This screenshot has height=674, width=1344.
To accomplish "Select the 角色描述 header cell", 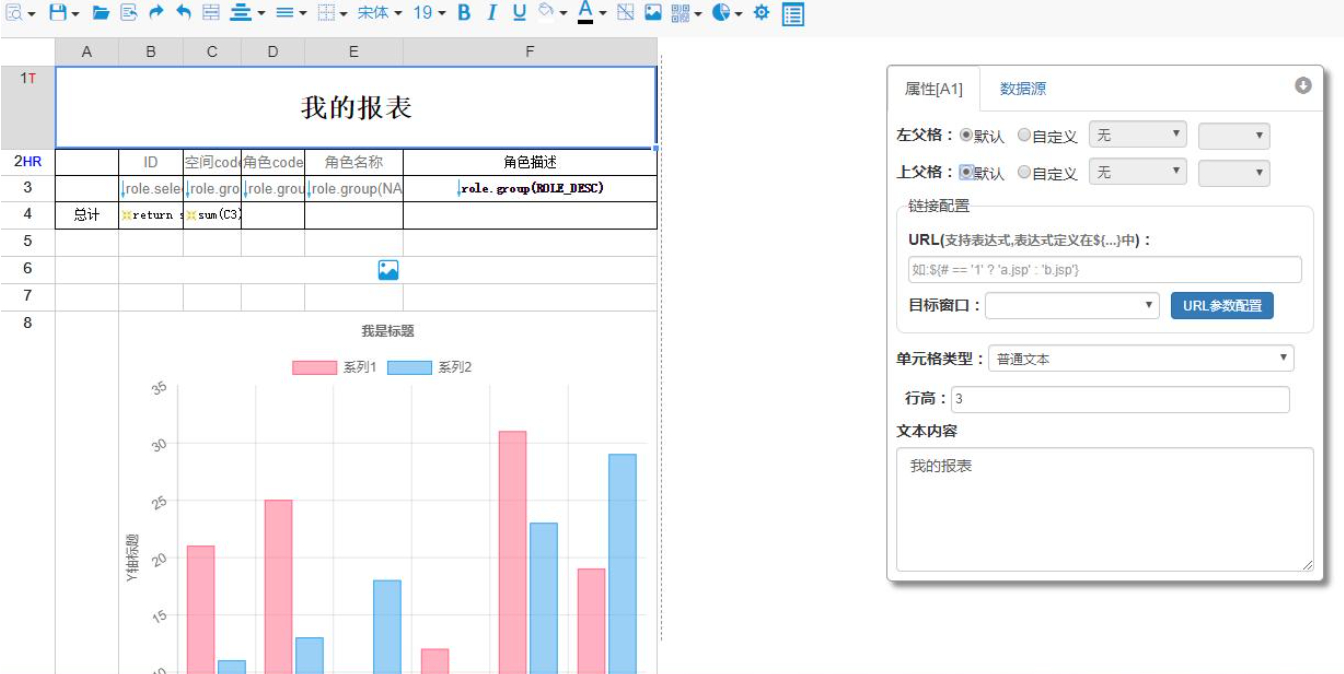I will (x=530, y=162).
